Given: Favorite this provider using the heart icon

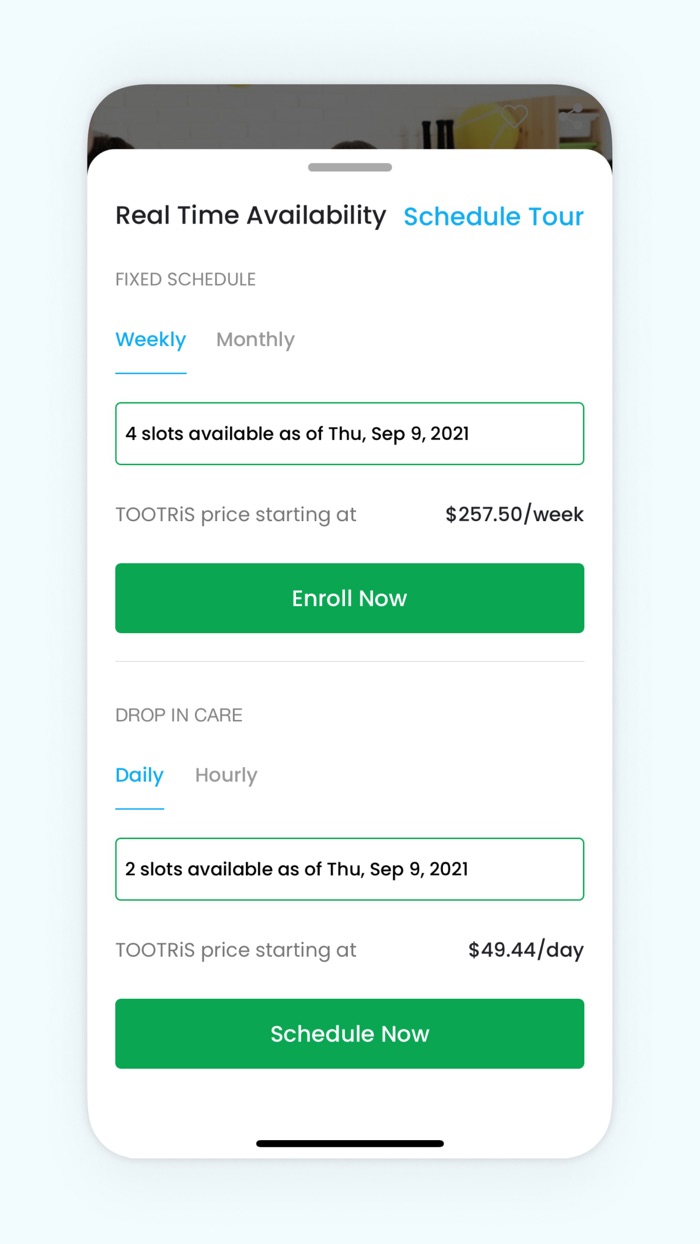Looking at the screenshot, I should point(513,116).
